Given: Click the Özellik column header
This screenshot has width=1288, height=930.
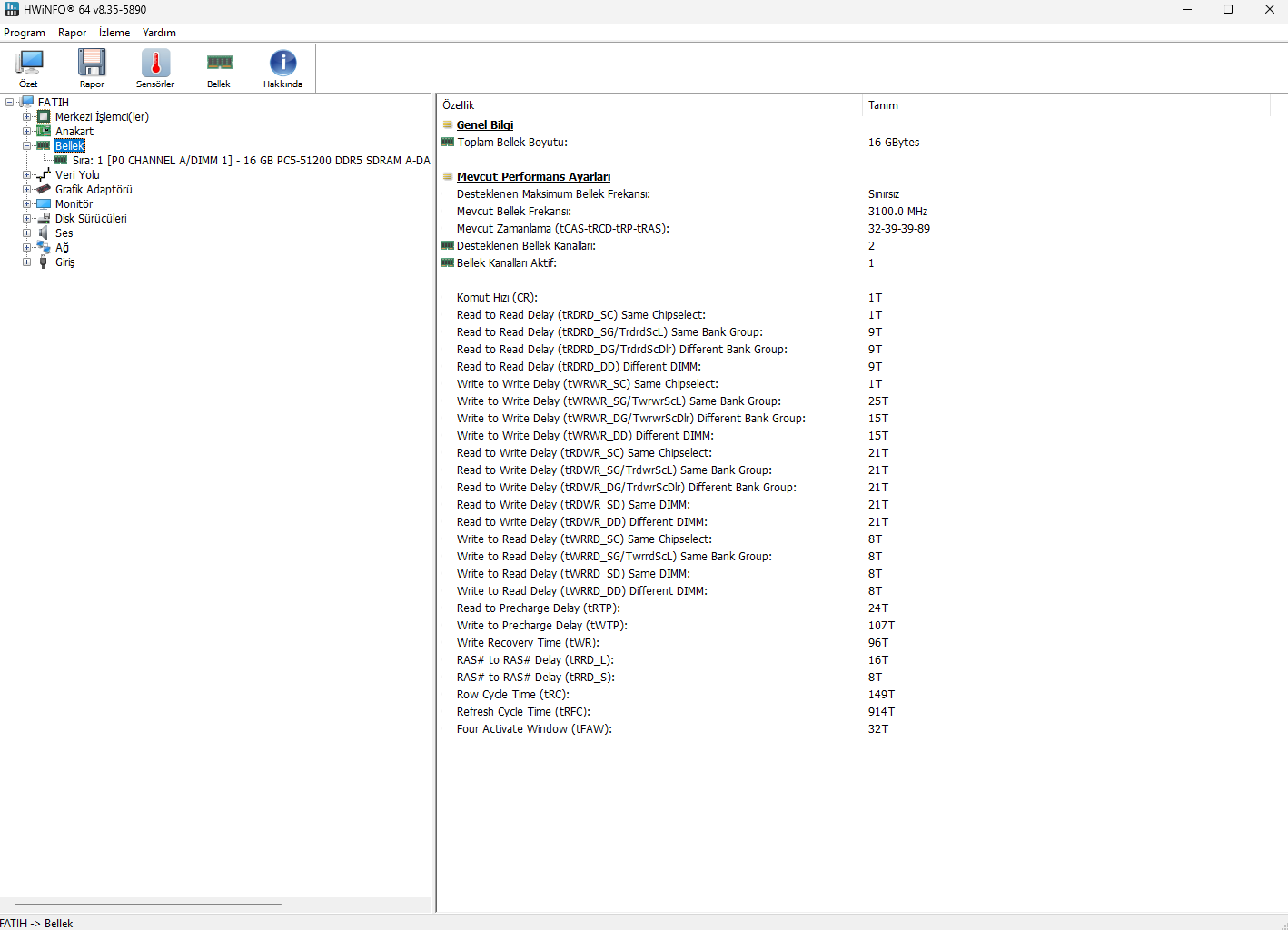Looking at the screenshot, I should 649,105.
